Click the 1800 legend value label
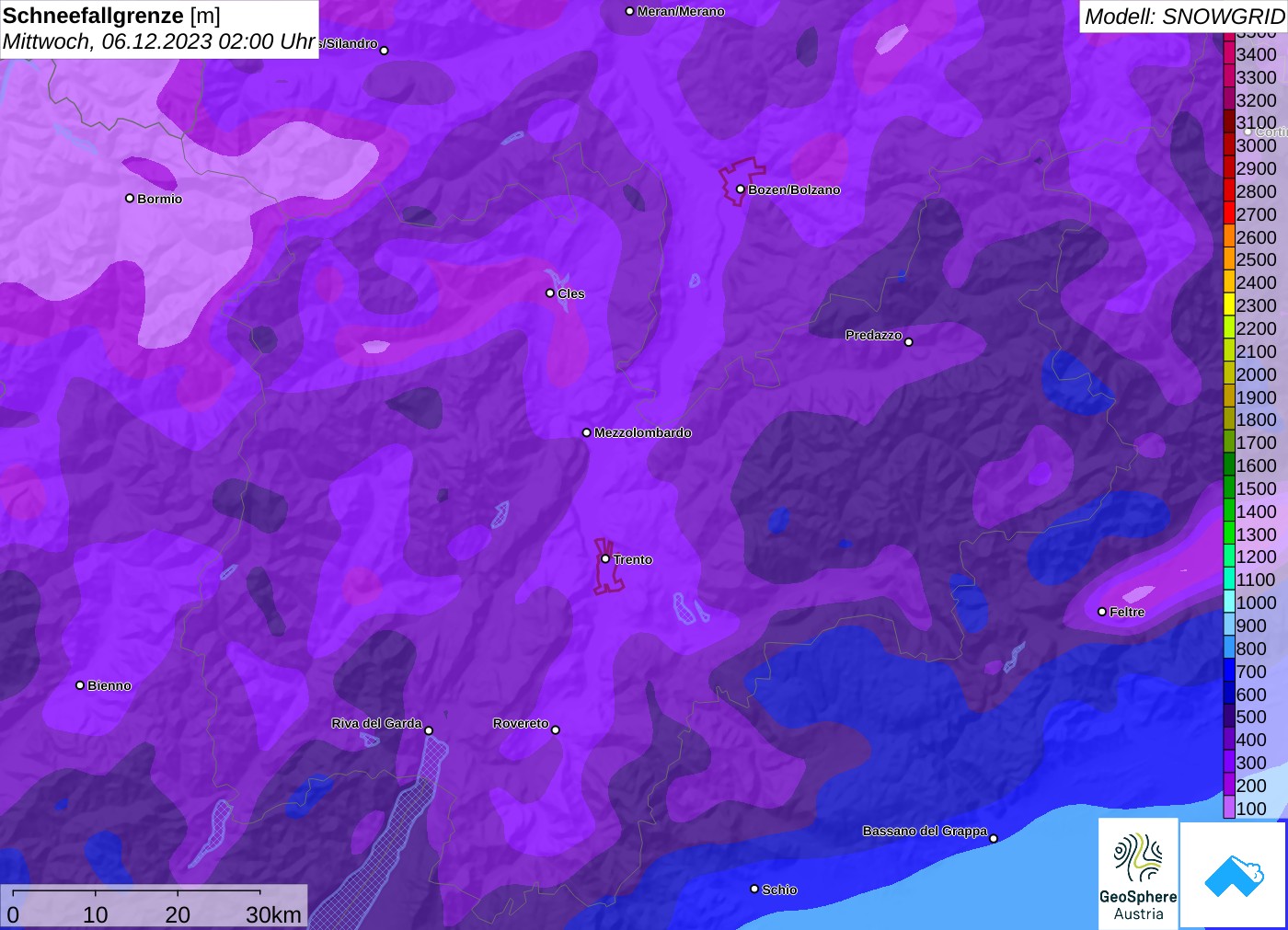The image size is (1288, 930). [1257, 419]
